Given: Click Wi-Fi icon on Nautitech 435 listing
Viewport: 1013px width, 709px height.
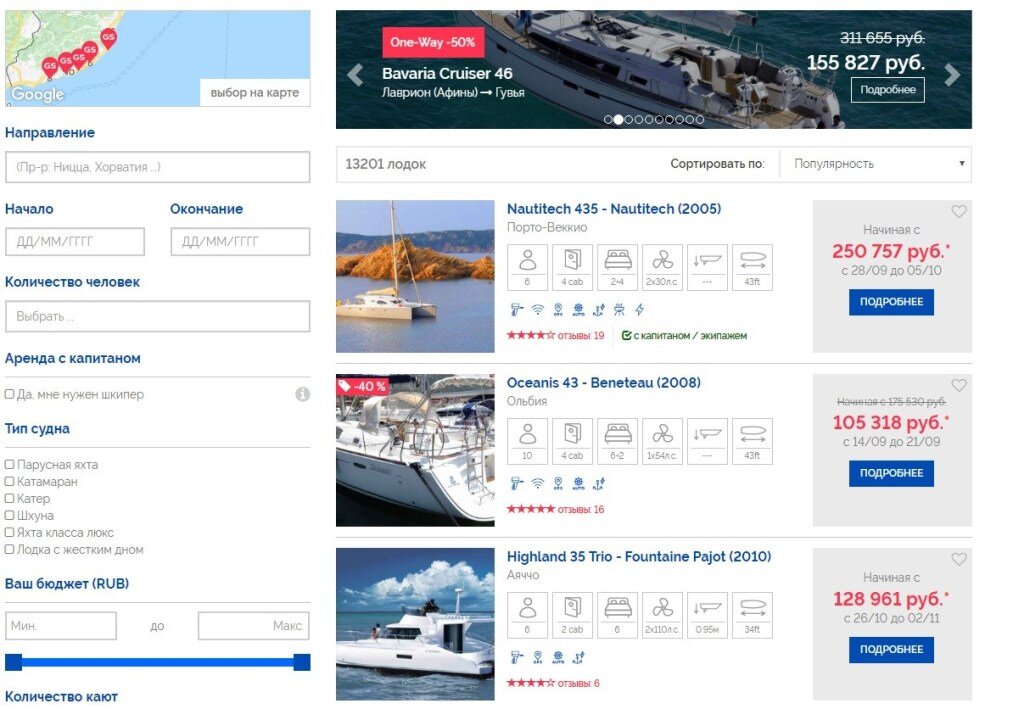Looking at the screenshot, I should point(538,310).
